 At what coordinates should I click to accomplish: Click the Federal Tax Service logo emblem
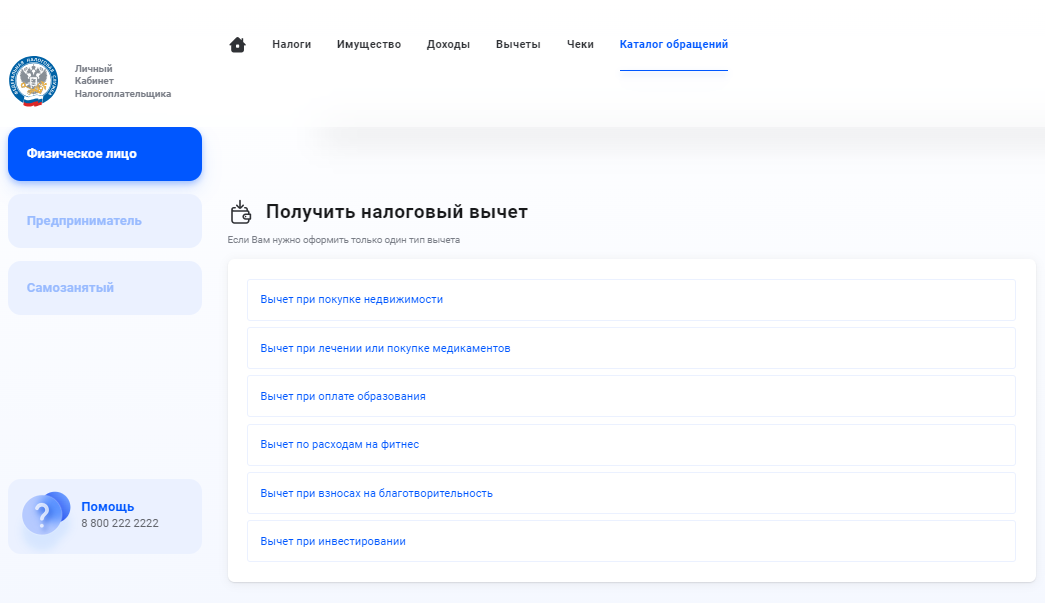click(34, 82)
